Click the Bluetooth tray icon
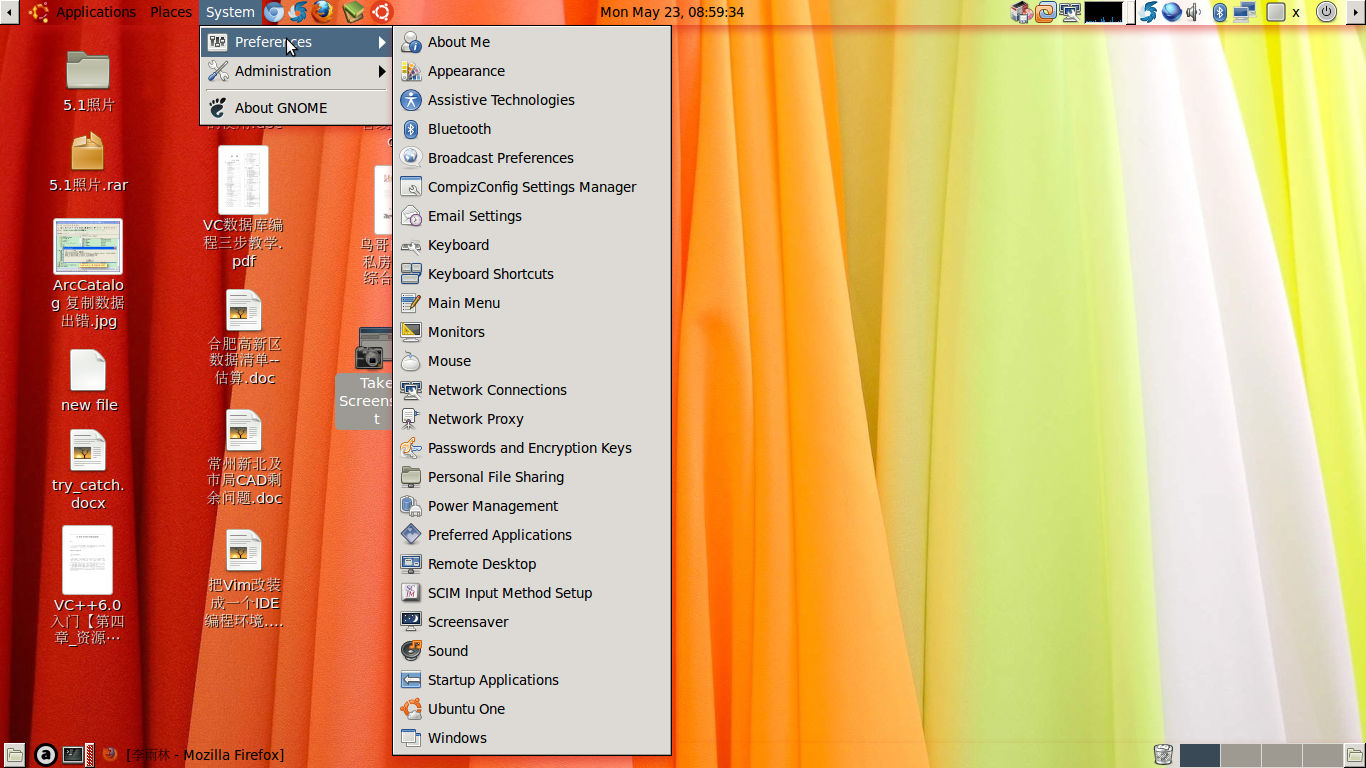This screenshot has width=1366, height=768. [1220, 12]
